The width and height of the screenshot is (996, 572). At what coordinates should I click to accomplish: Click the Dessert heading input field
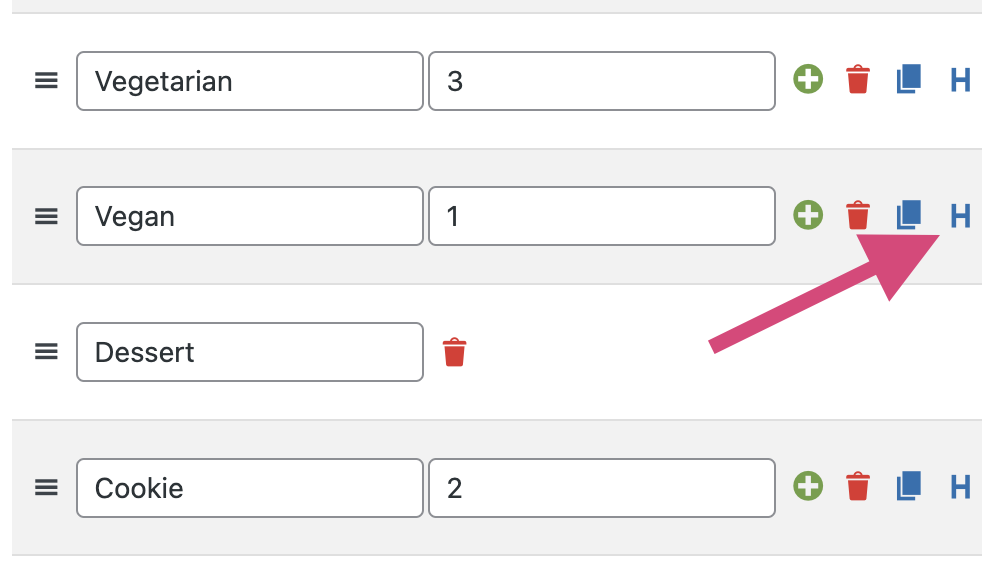pyautogui.click(x=250, y=352)
